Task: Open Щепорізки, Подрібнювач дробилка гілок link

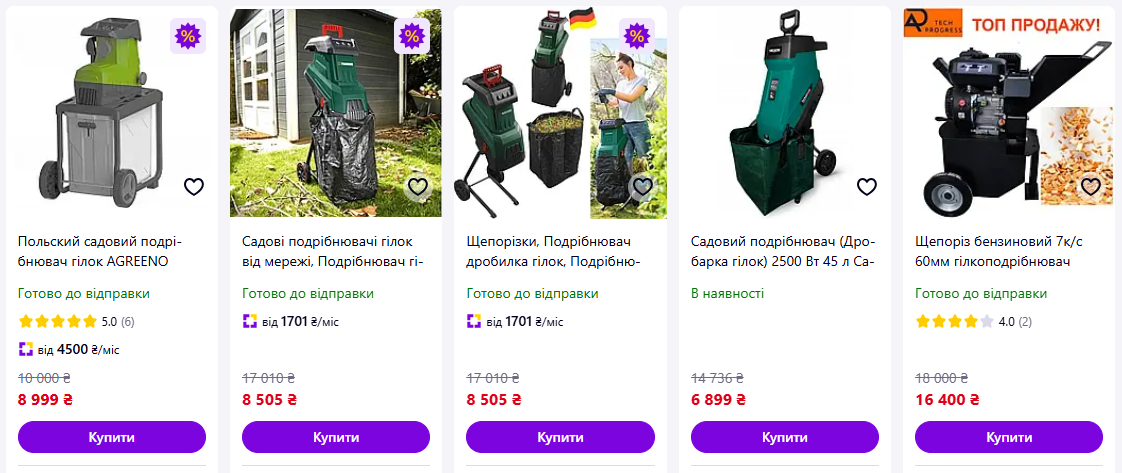Action: (553, 251)
